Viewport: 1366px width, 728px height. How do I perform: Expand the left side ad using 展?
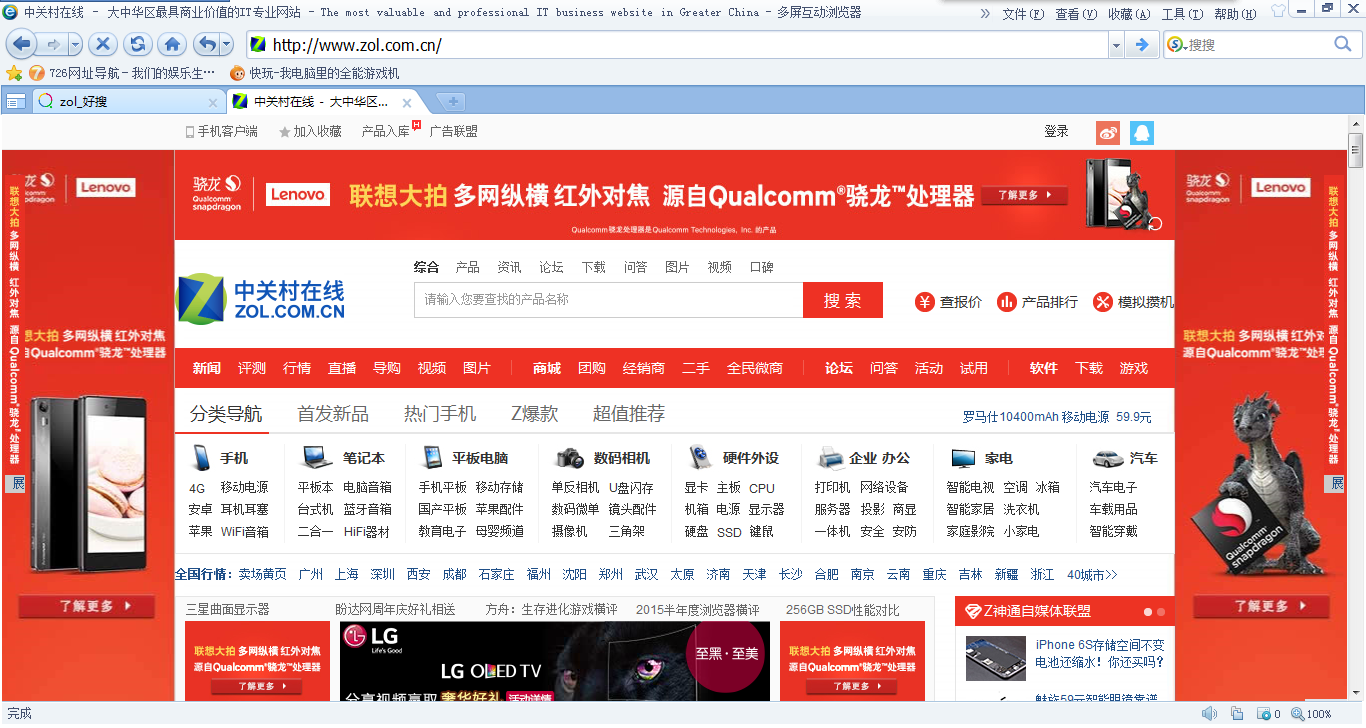tap(17, 484)
